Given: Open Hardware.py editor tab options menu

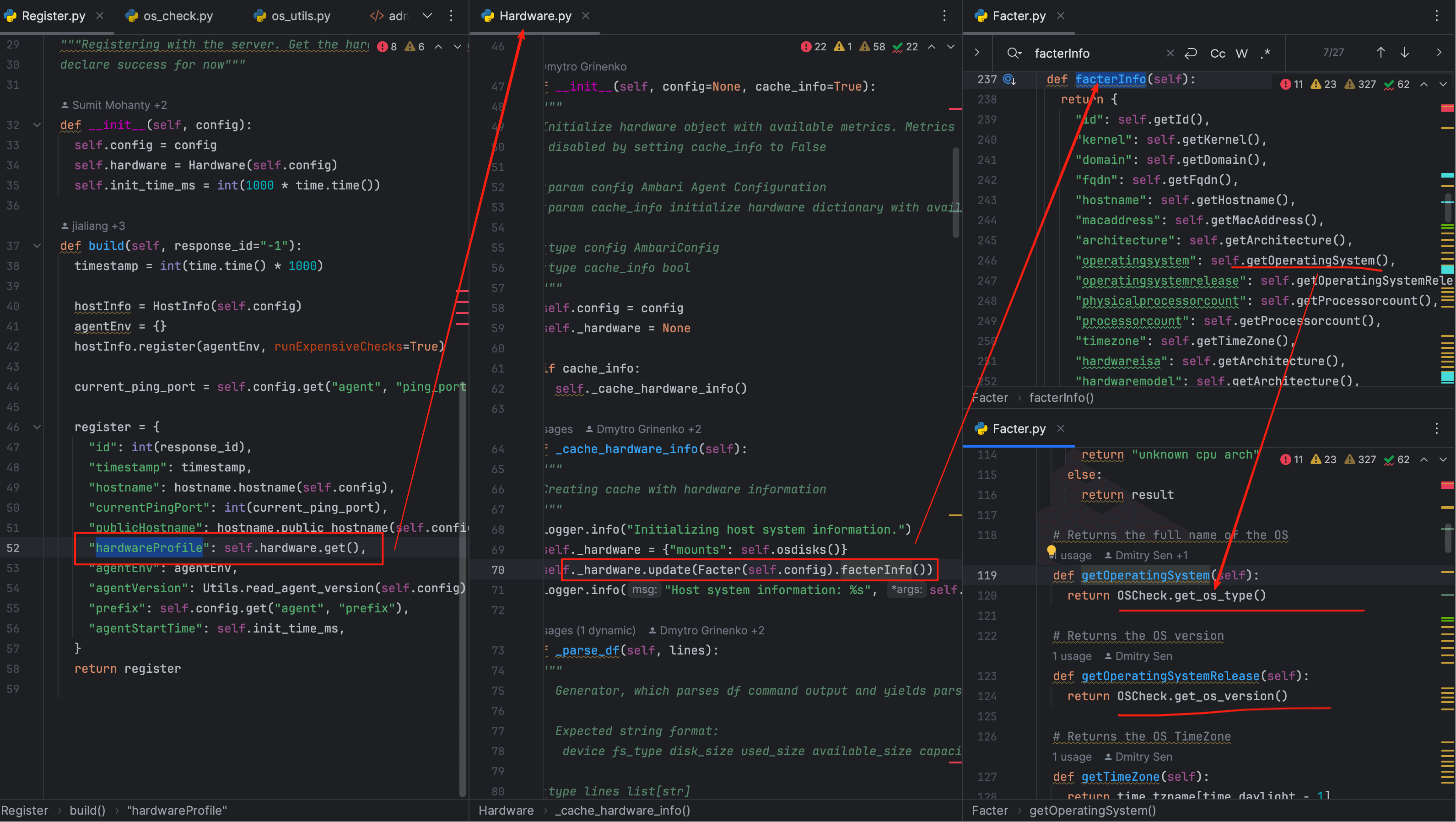Looking at the screenshot, I should (944, 16).
